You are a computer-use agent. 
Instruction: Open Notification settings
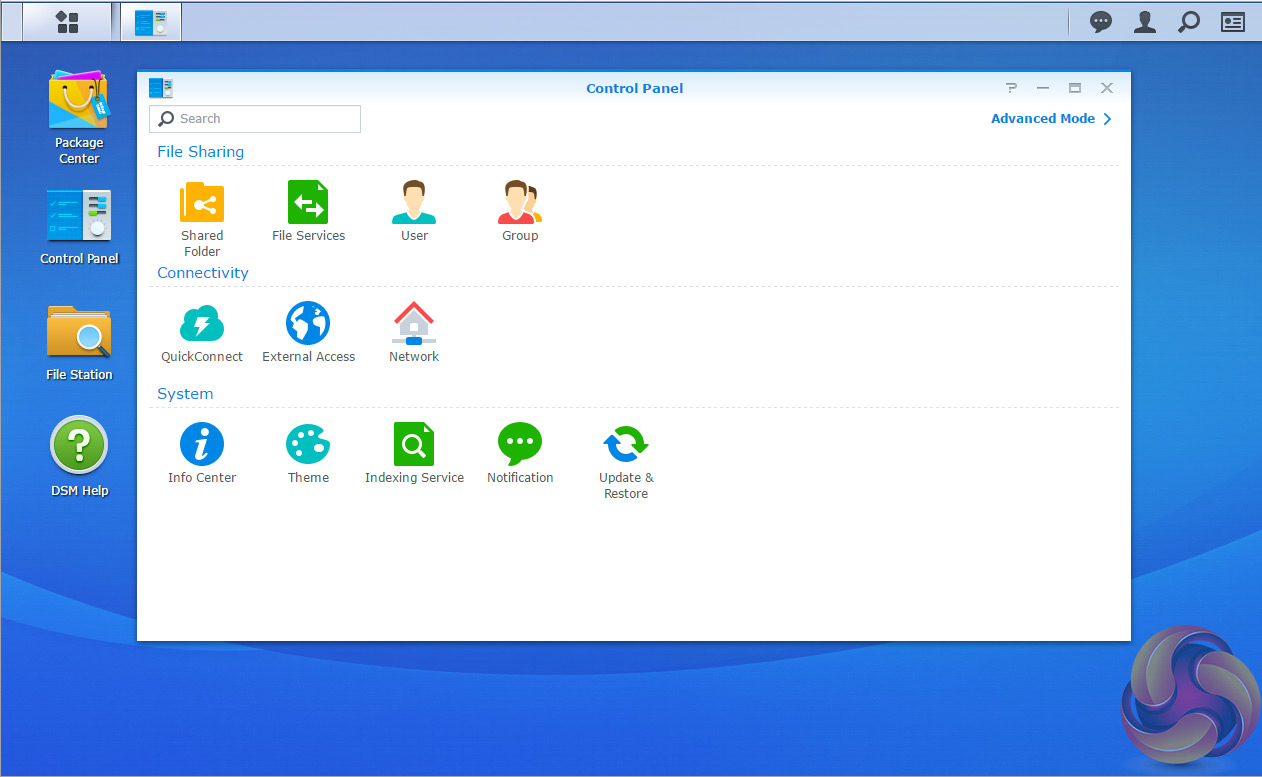pyautogui.click(x=520, y=453)
